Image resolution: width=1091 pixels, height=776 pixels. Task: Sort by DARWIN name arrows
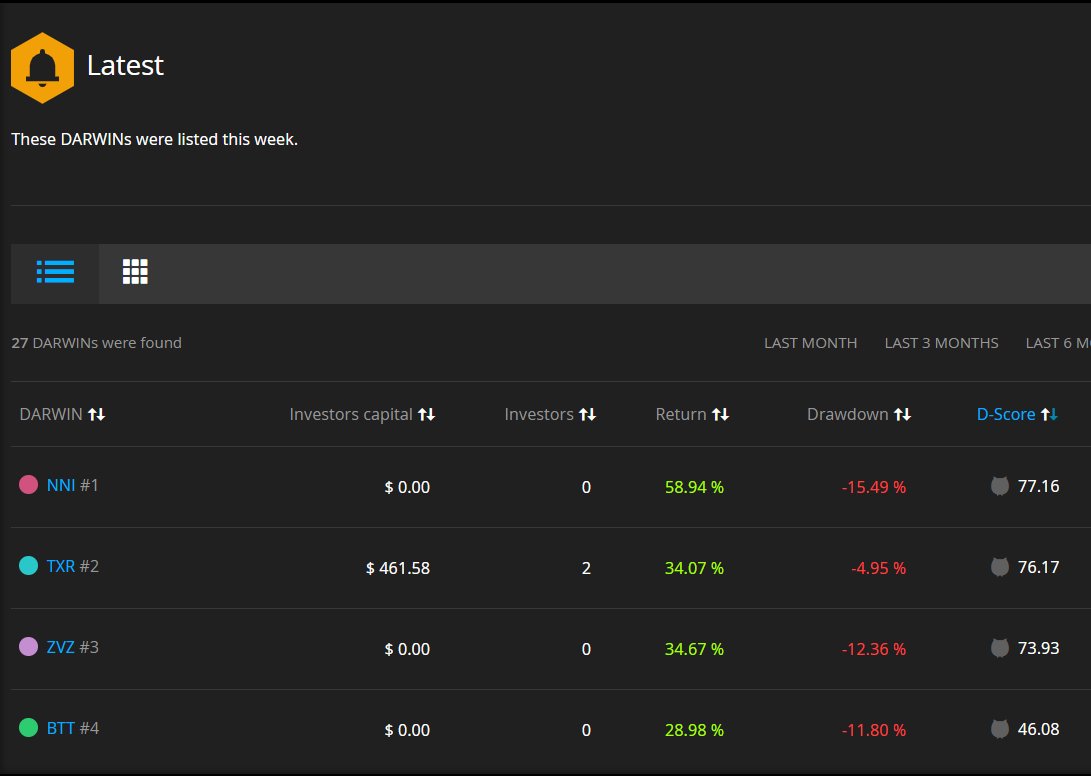pyautogui.click(x=97, y=415)
